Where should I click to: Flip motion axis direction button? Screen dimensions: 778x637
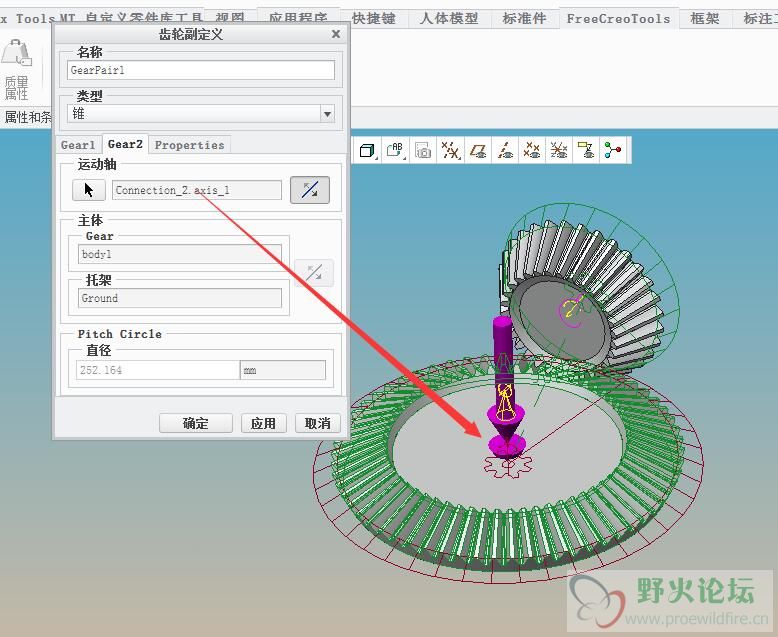[x=310, y=190]
